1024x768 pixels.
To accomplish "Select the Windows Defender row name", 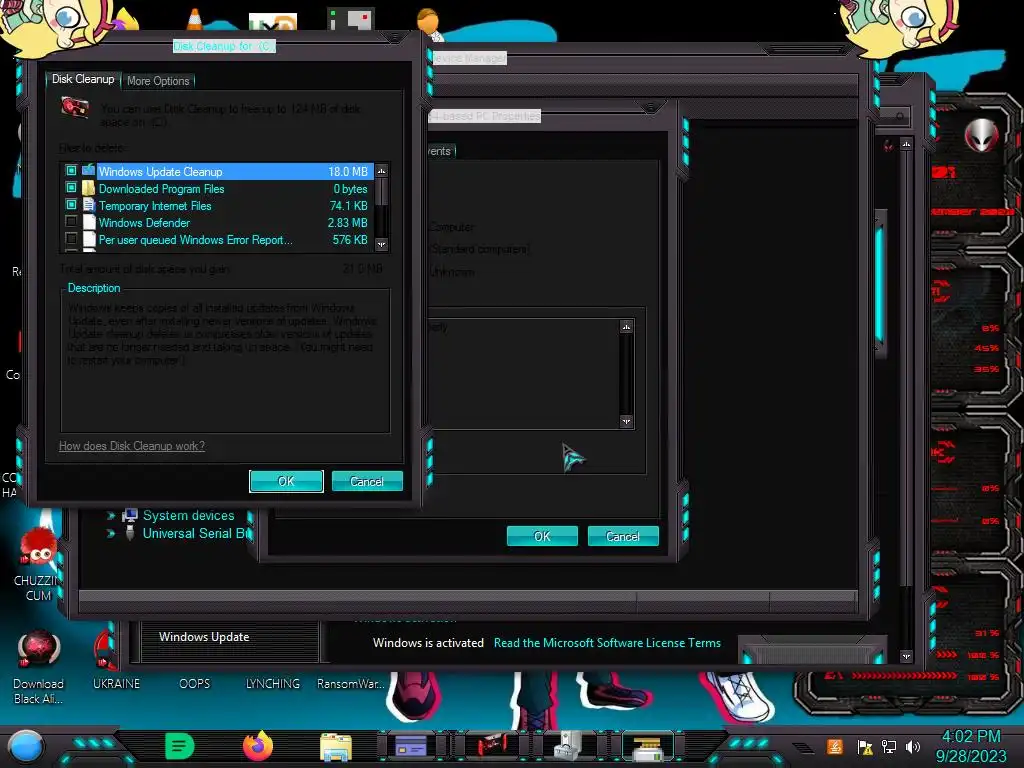I will point(144,223).
